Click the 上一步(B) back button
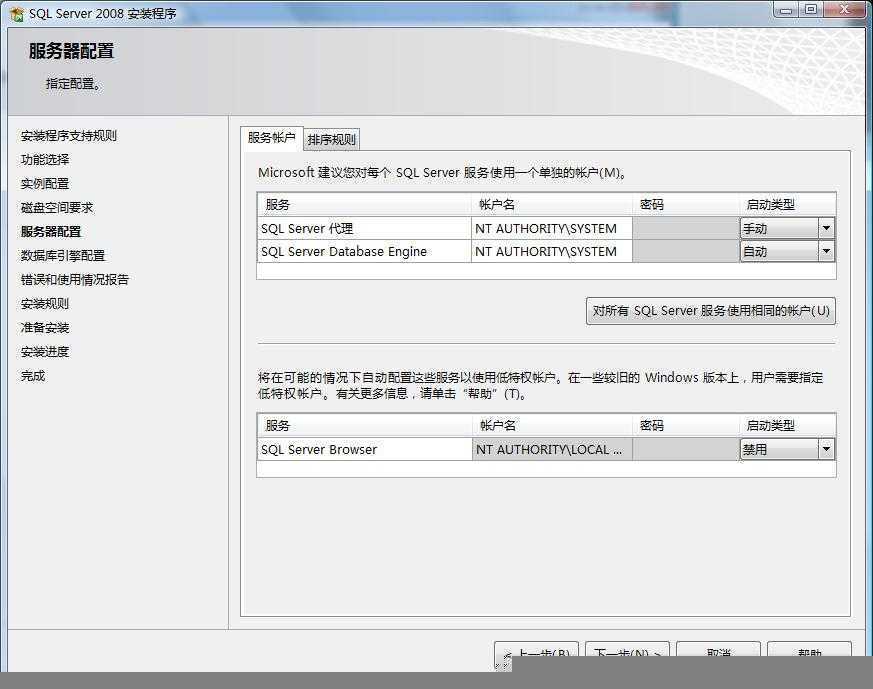873x689 pixels. (x=537, y=652)
